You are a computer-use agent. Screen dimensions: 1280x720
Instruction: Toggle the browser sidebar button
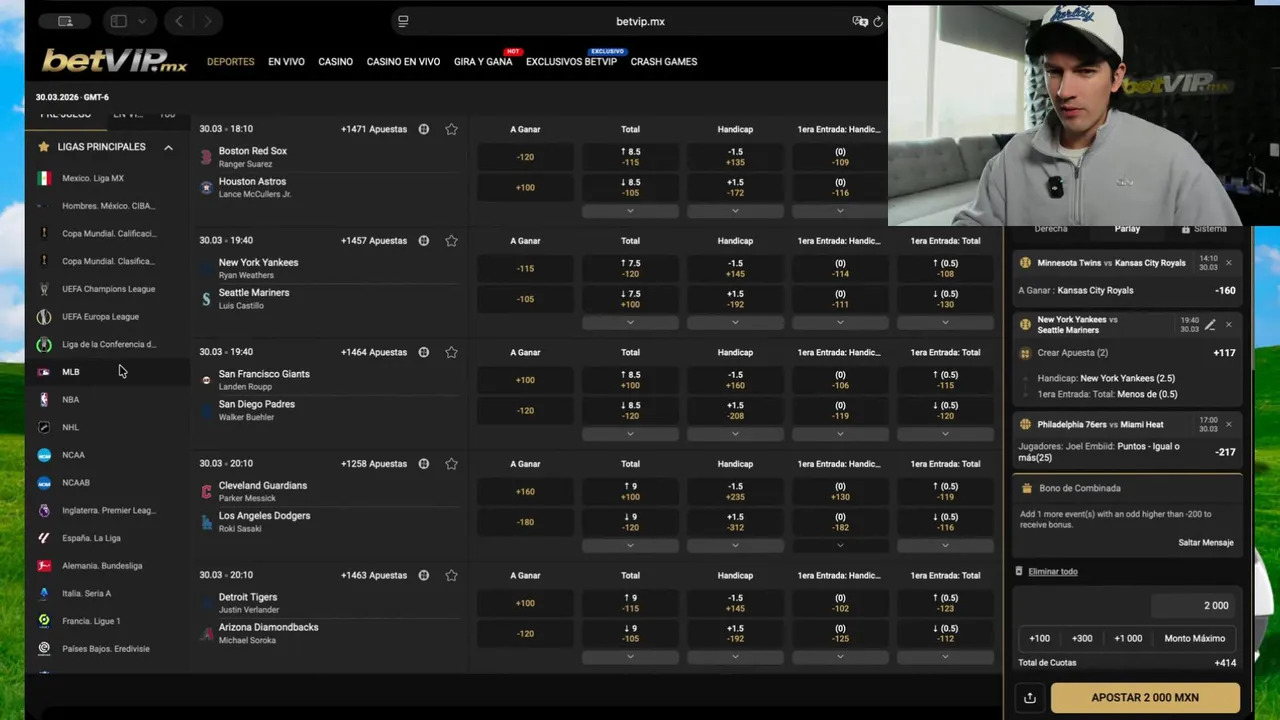118,21
